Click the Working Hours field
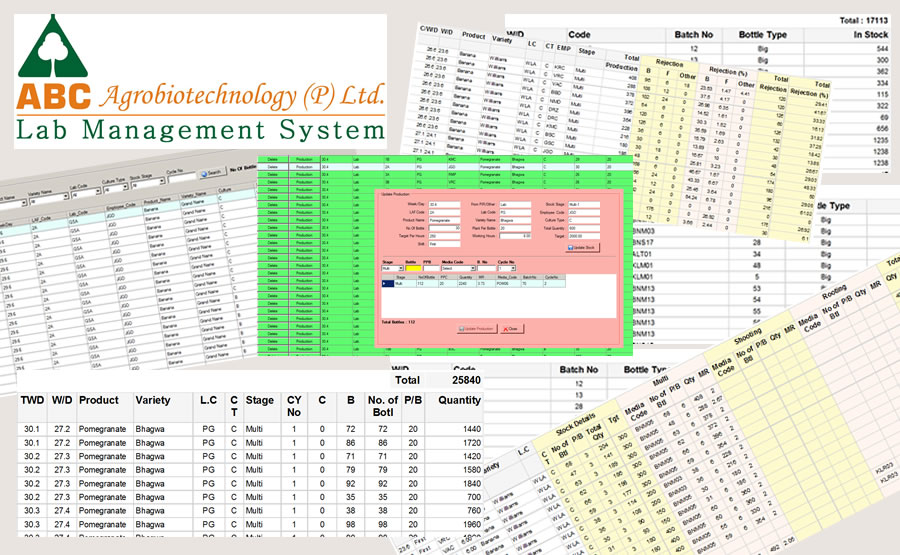The height and width of the screenshot is (555, 900). pyautogui.click(x=515, y=236)
